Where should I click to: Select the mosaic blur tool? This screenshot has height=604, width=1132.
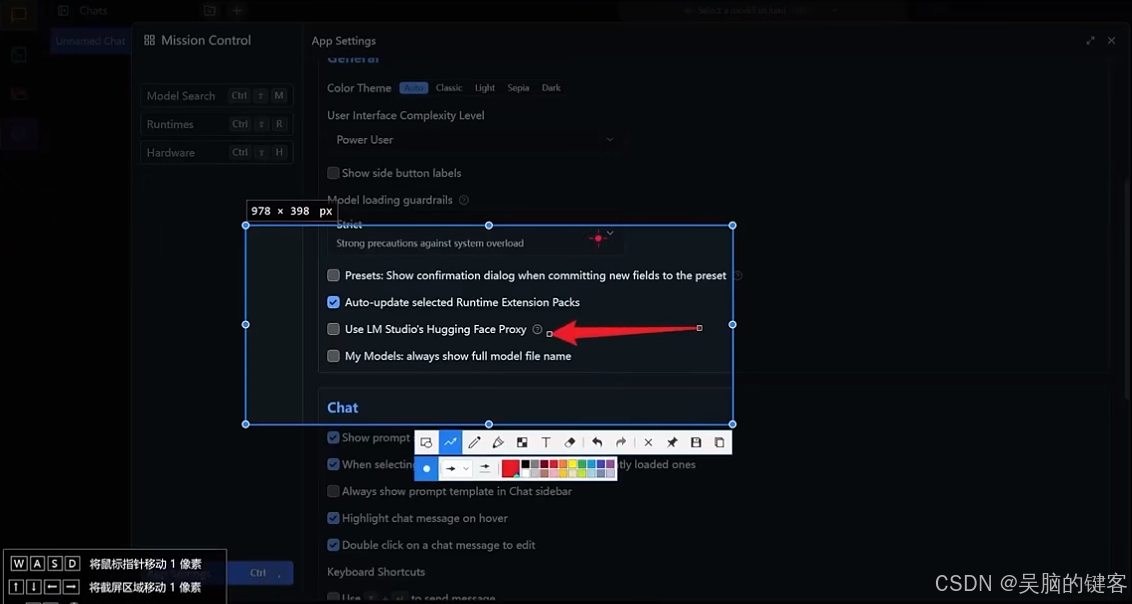(522, 442)
